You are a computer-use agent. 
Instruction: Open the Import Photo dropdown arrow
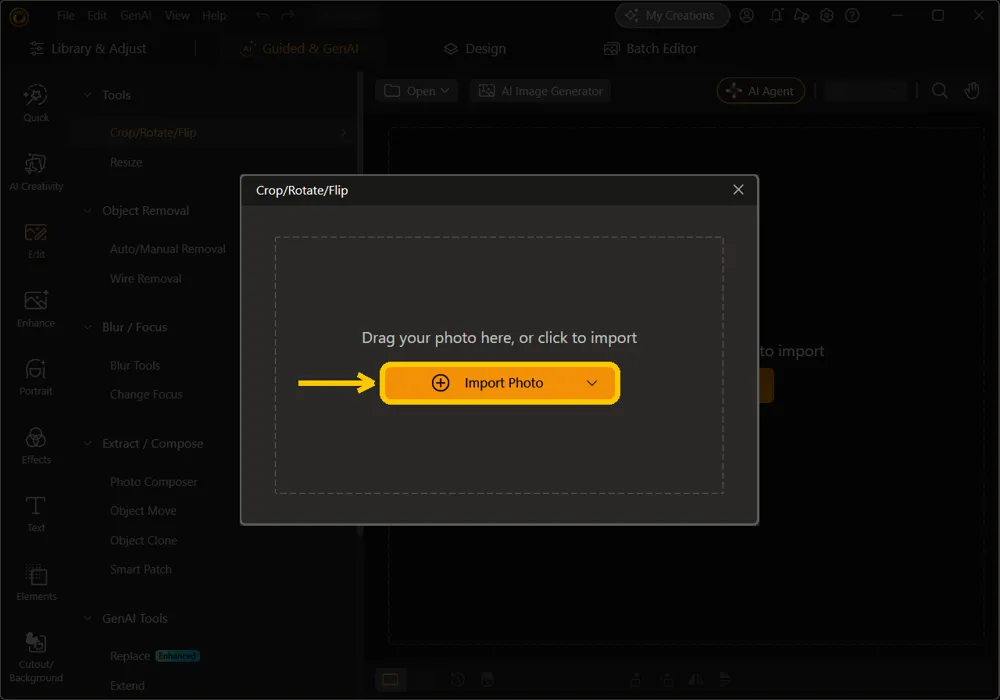coord(592,383)
